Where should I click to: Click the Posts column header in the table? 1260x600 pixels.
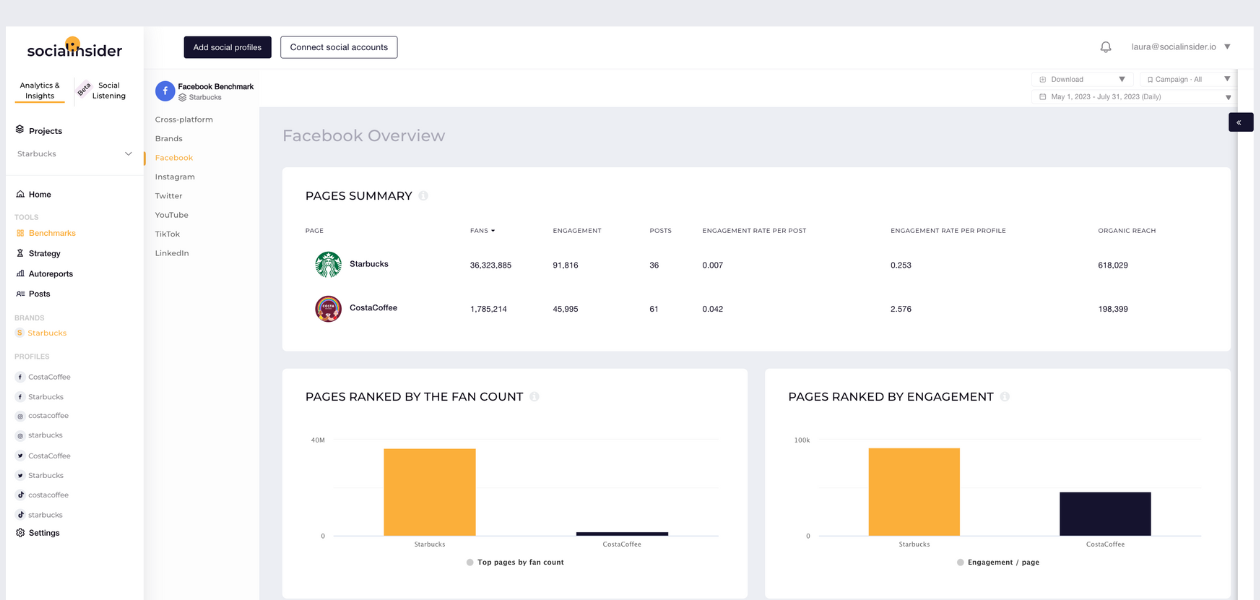pyautogui.click(x=660, y=231)
